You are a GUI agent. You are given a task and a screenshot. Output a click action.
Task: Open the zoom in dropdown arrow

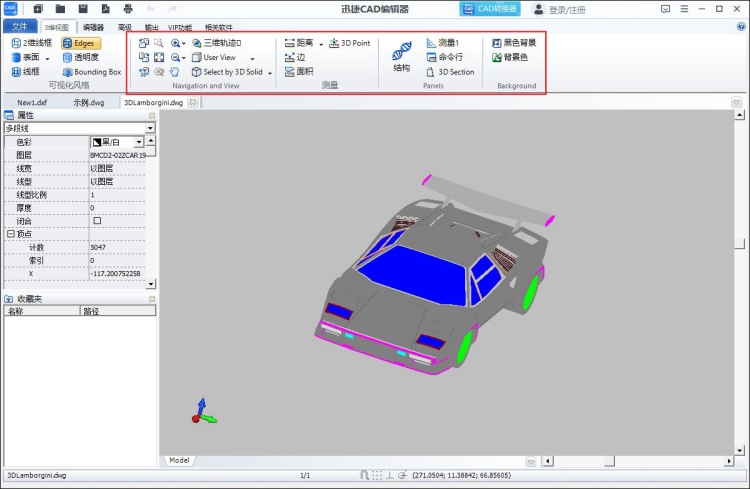coord(184,44)
